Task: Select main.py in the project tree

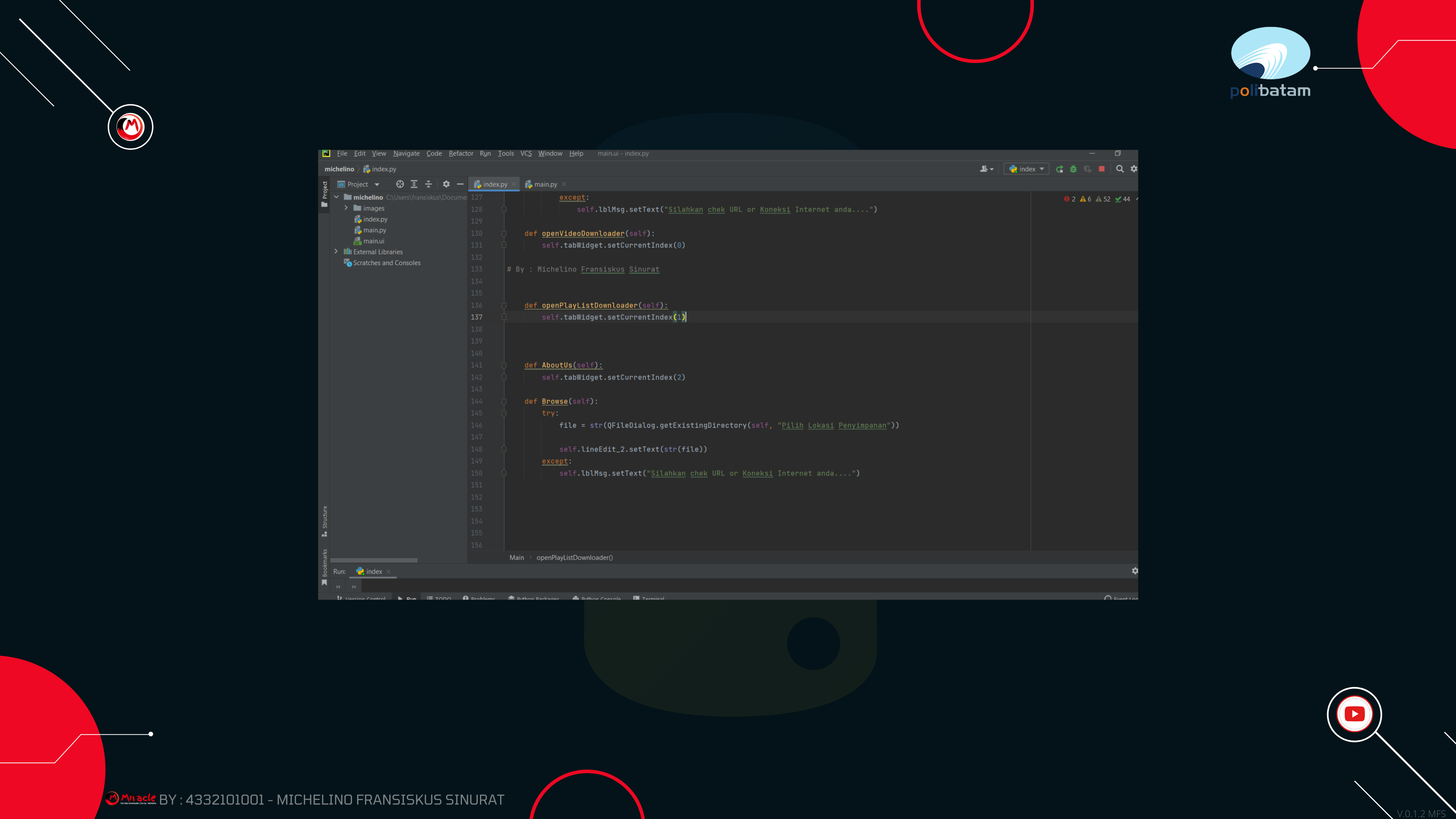Action: click(x=374, y=230)
